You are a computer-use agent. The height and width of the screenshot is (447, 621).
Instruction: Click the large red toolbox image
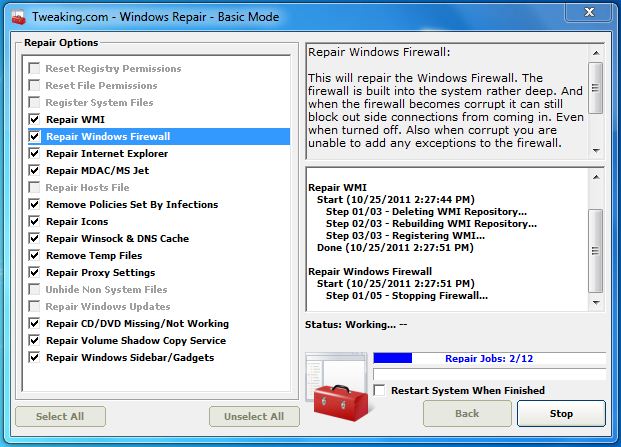point(341,403)
